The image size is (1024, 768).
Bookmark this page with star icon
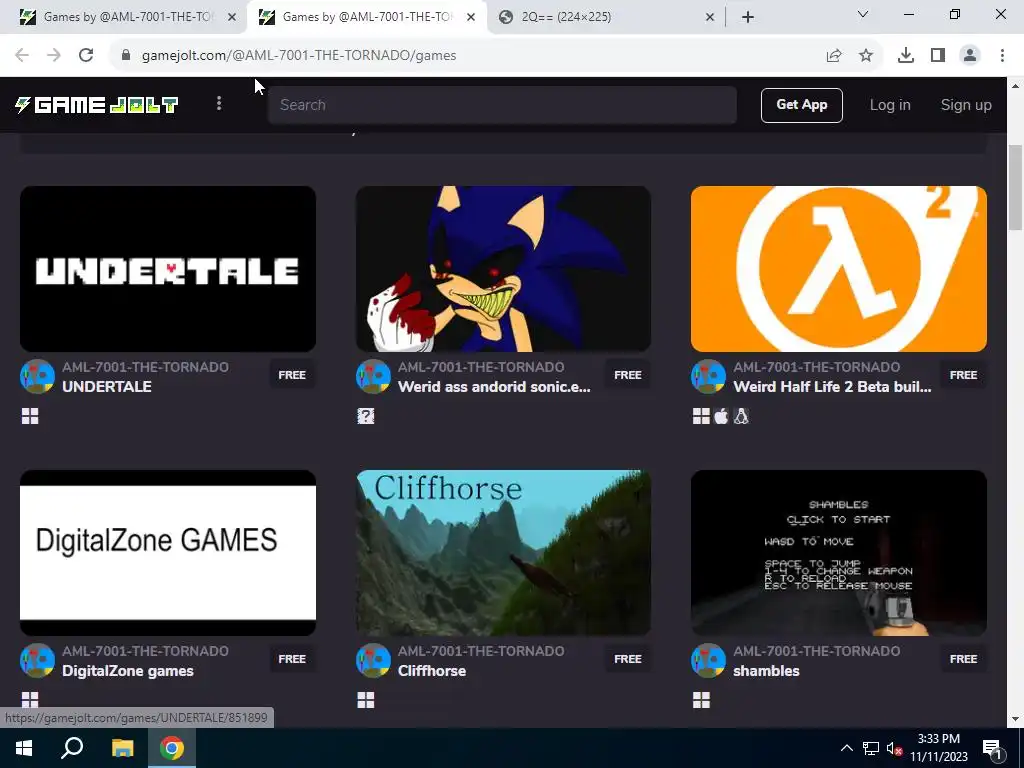866,56
